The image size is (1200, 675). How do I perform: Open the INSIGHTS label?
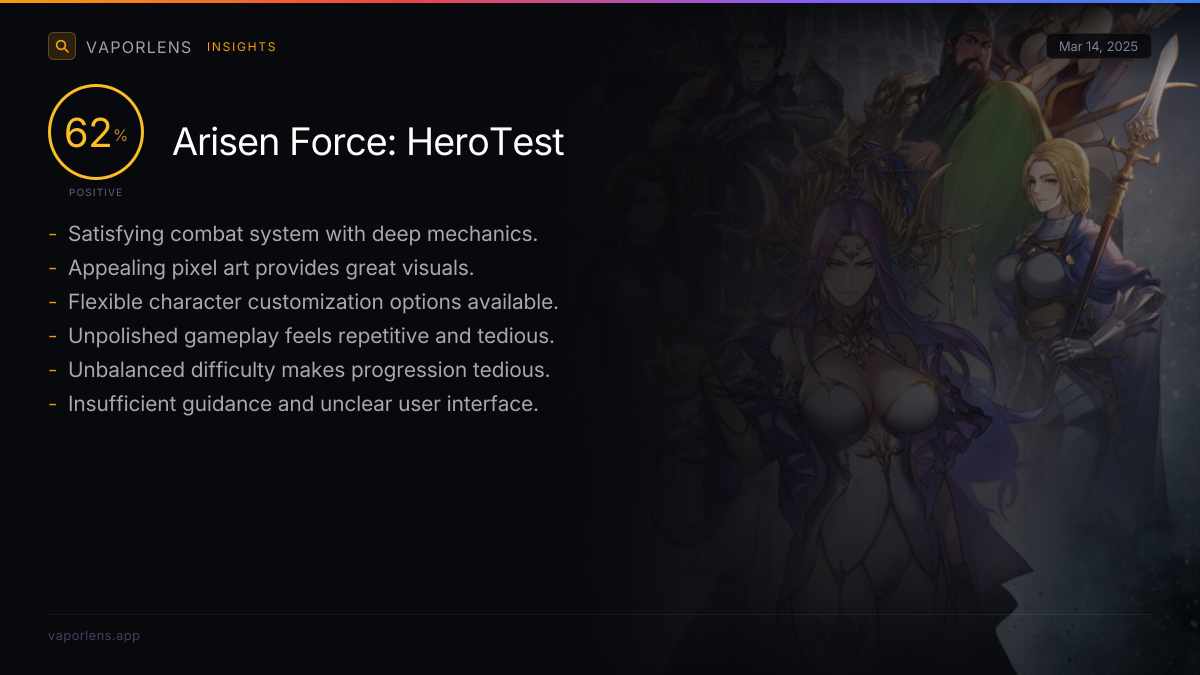(241, 47)
